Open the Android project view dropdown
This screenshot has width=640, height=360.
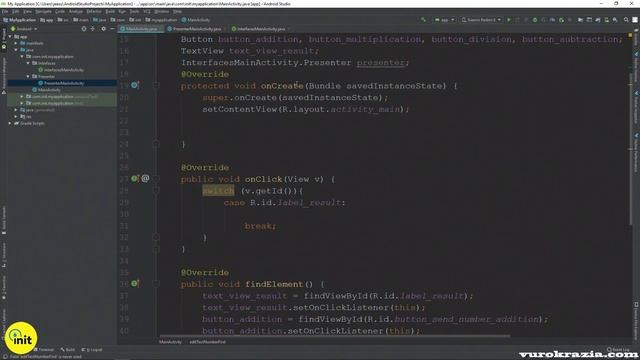tap(24, 29)
